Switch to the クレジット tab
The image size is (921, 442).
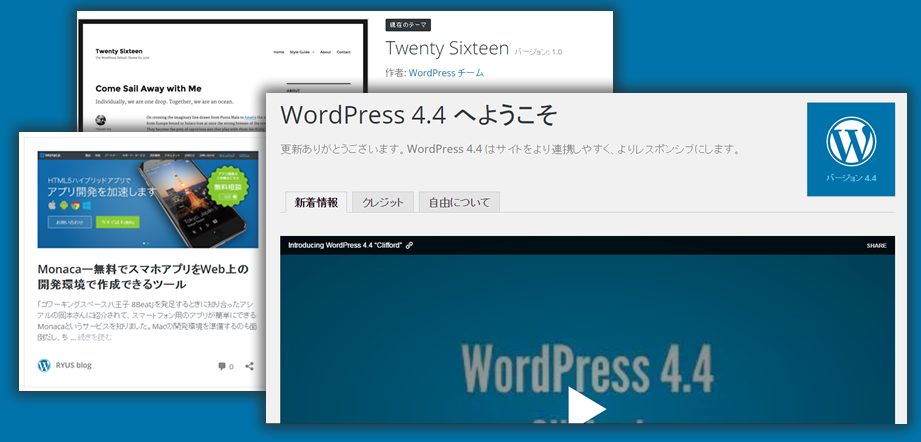tap(383, 202)
